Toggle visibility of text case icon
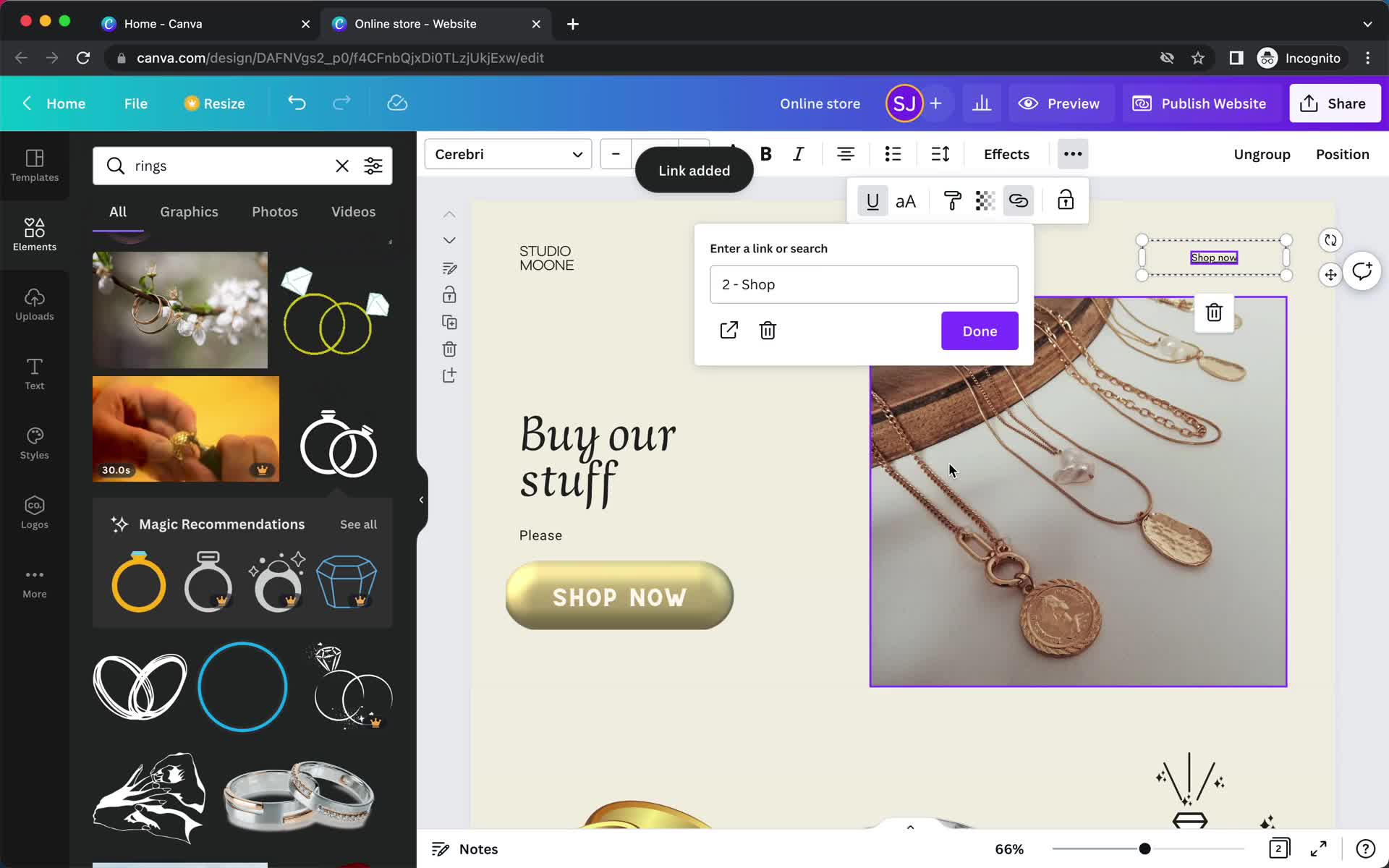Viewport: 1389px width, 868px height. coord(906,201)
